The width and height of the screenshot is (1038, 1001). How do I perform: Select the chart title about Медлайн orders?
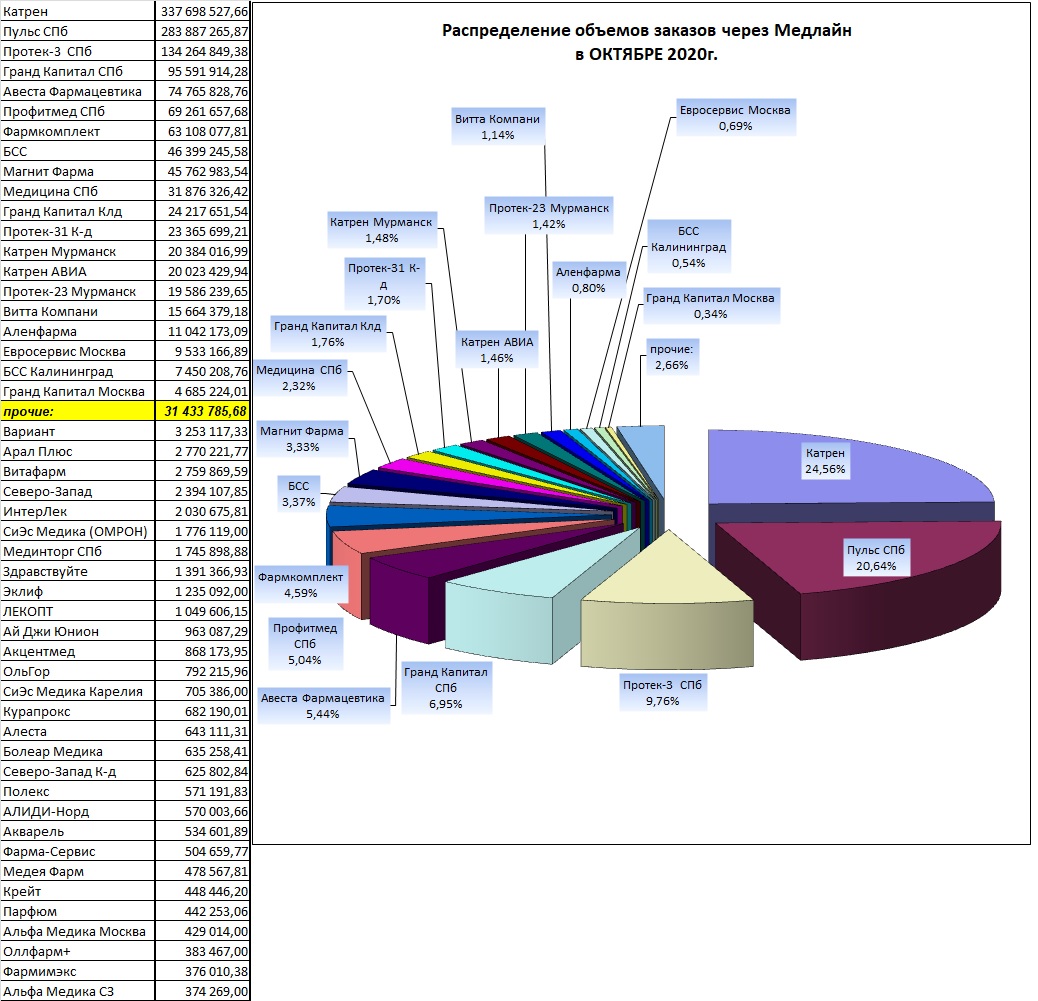646,42
